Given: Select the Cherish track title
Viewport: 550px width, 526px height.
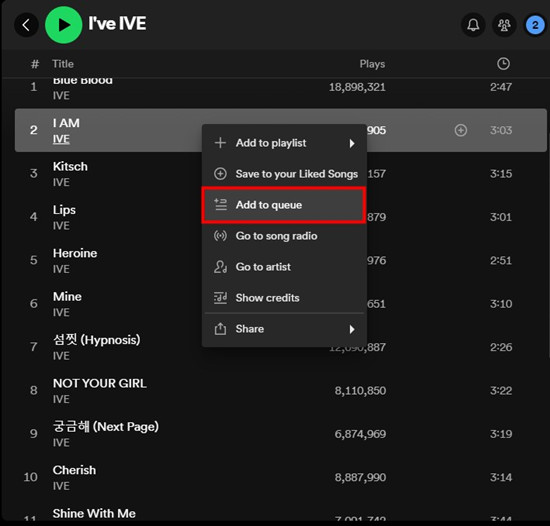Looking at the screenshot, I should [x=74, y=470].
